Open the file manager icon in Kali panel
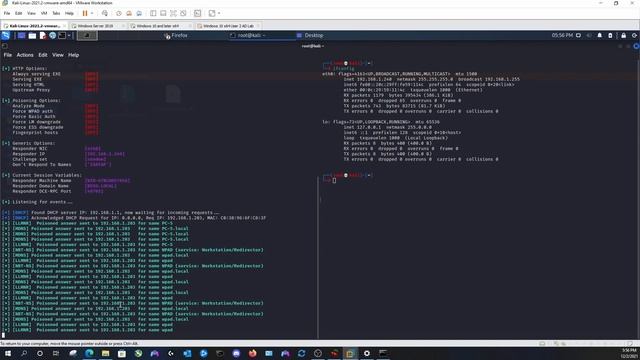 pyautogui.click(x=32, y=36)
